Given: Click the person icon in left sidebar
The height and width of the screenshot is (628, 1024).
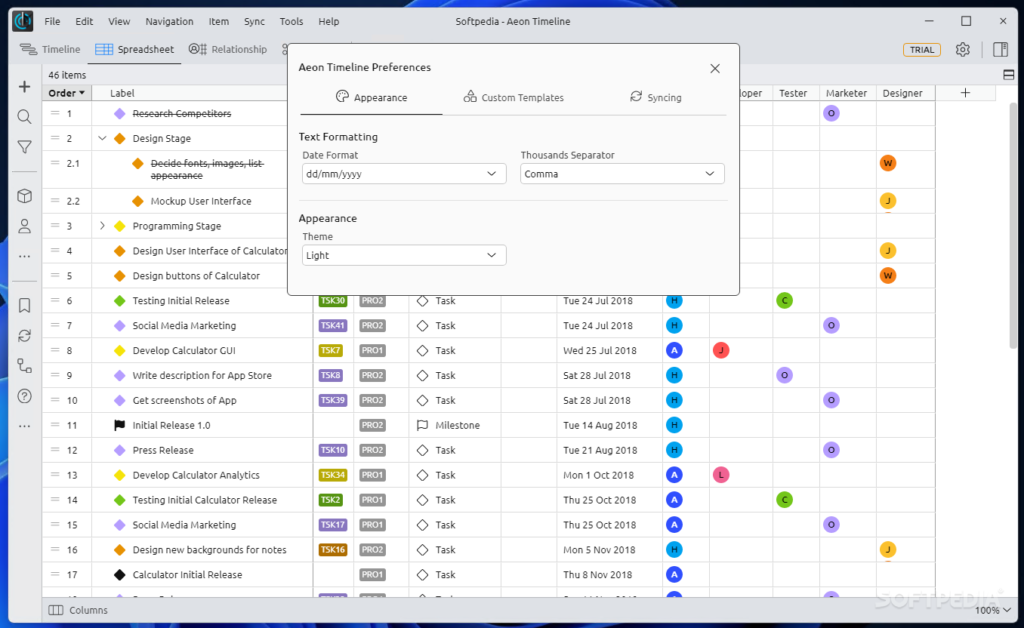Looking at the screenshot, I should (24, 226).
